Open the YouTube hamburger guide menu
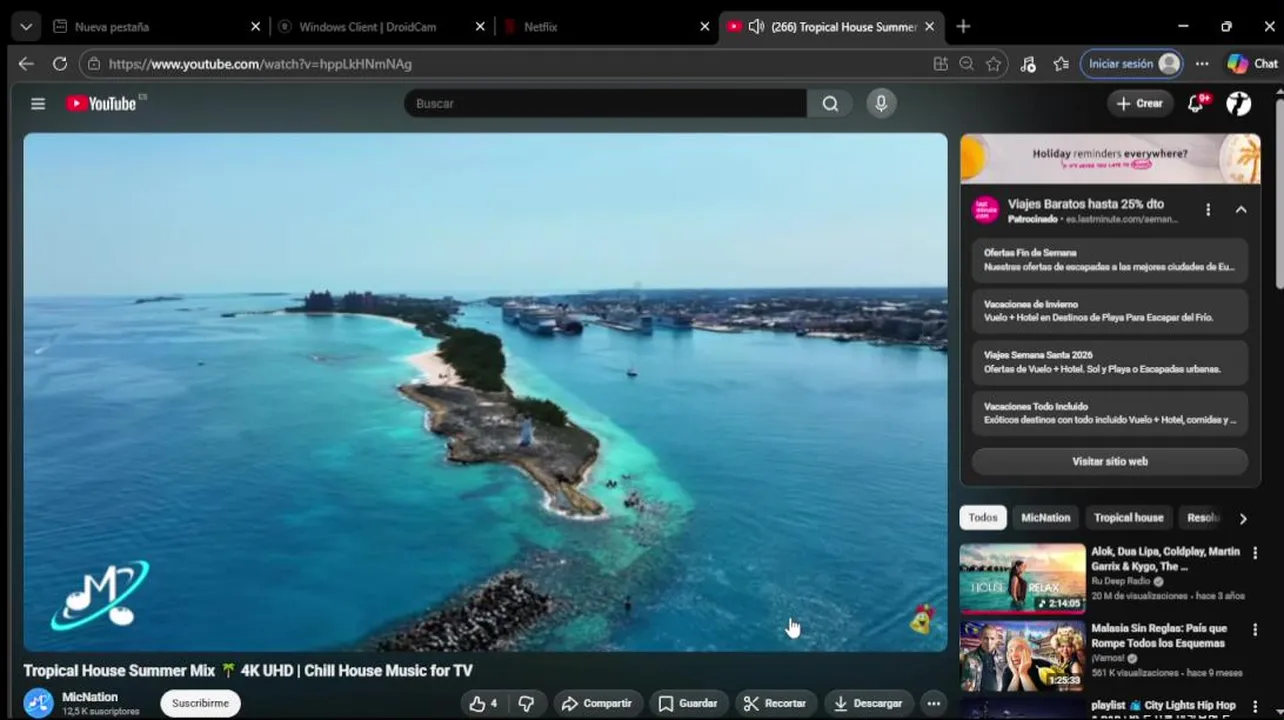This screenshot has width=1284, height=720. point(38,103)
